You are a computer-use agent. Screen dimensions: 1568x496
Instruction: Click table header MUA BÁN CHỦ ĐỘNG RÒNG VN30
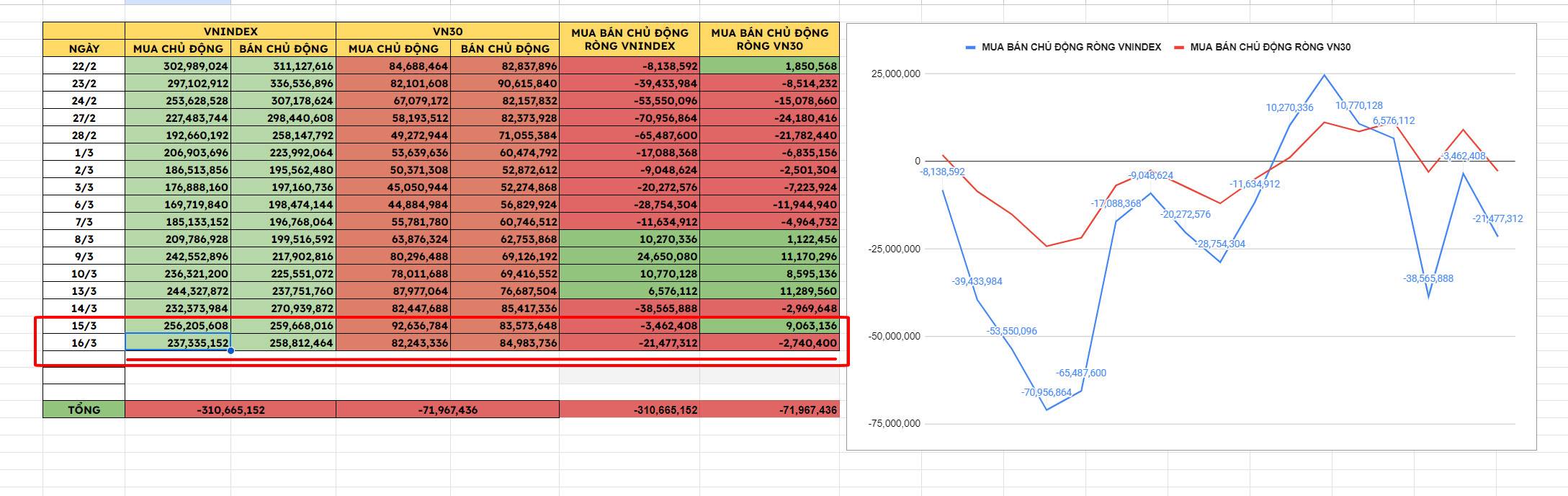click(x=769, y=40)
